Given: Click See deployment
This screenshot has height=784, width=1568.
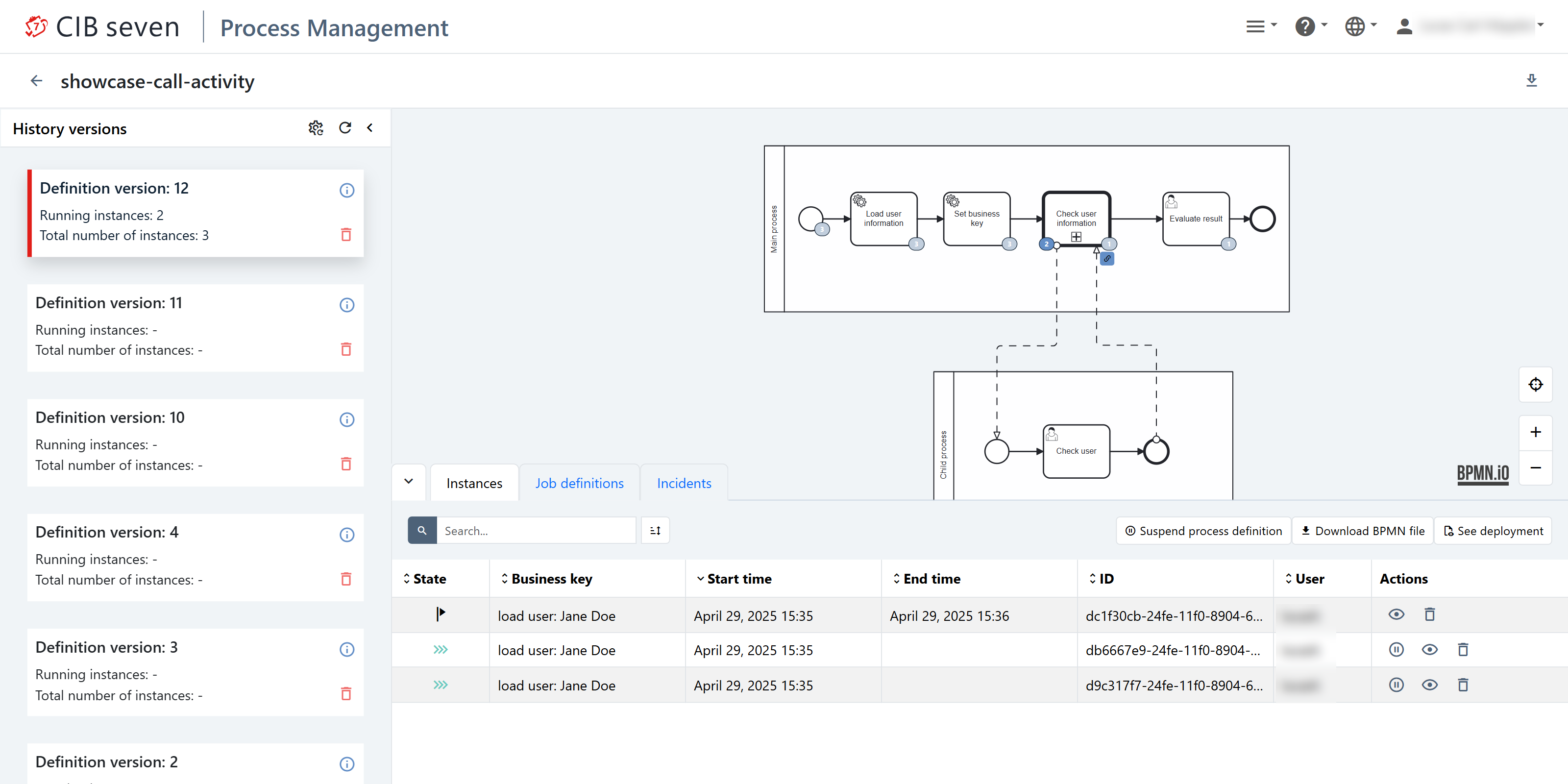Looking at the screenshot, I should click(x=1493, y=531).
